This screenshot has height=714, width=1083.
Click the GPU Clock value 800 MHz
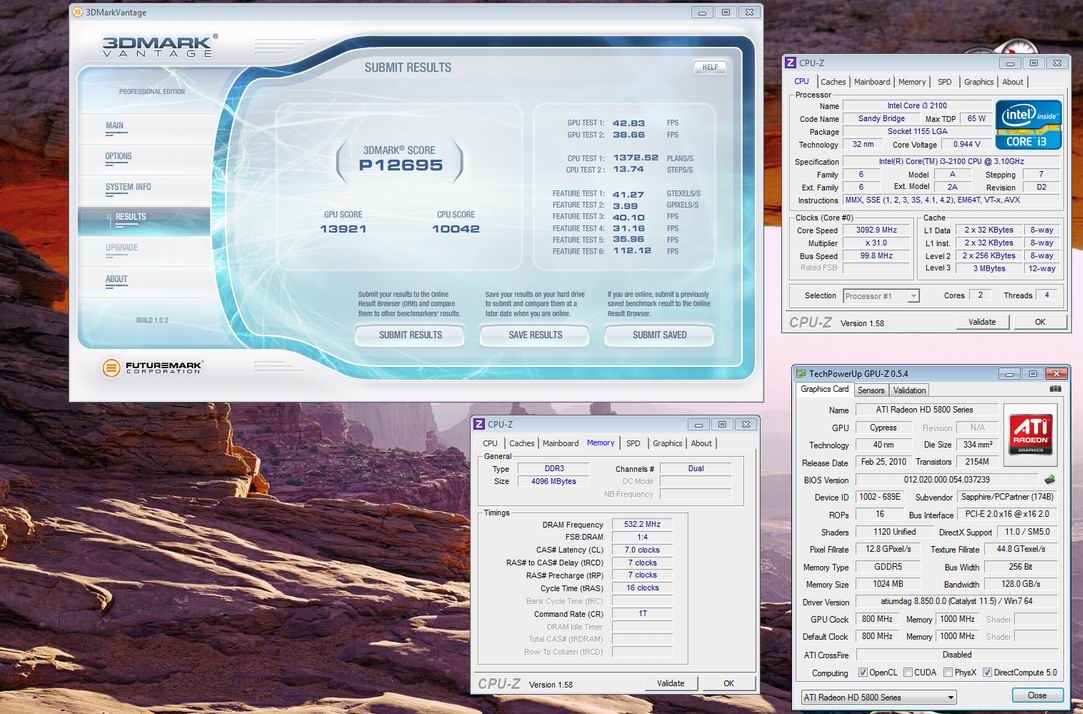[877, 619]
